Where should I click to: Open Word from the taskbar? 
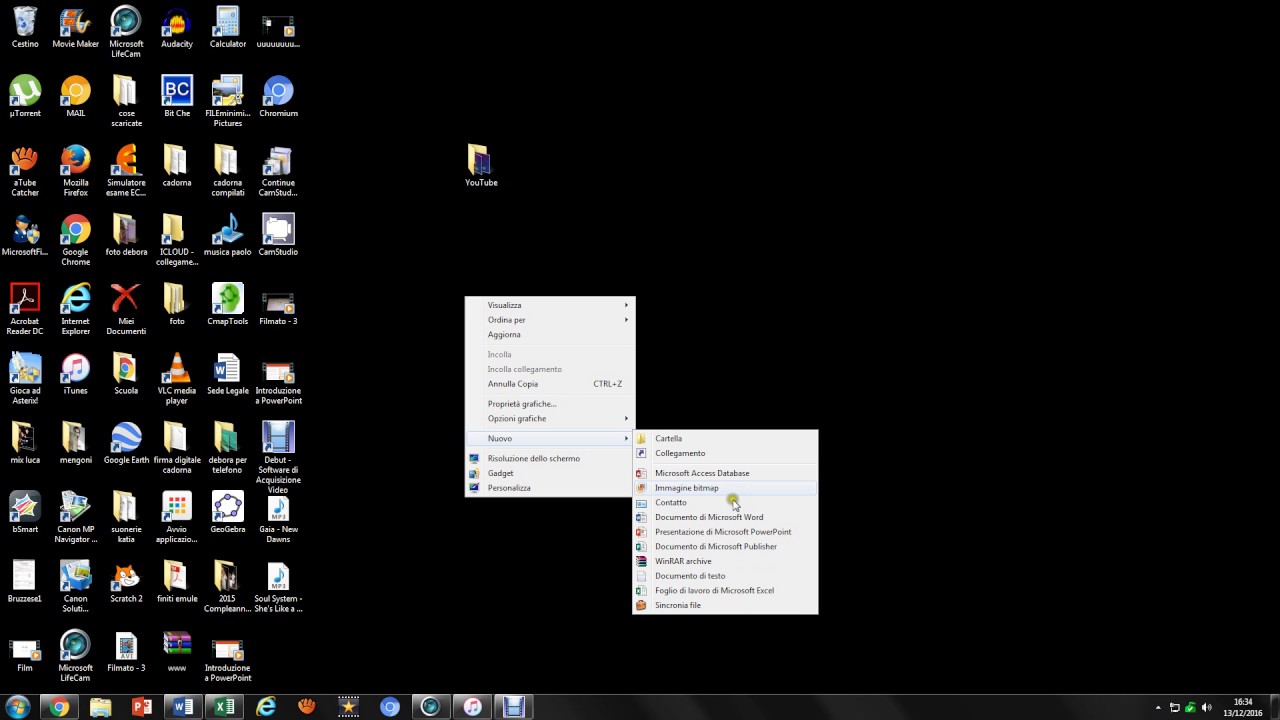[x=183, y=707]
